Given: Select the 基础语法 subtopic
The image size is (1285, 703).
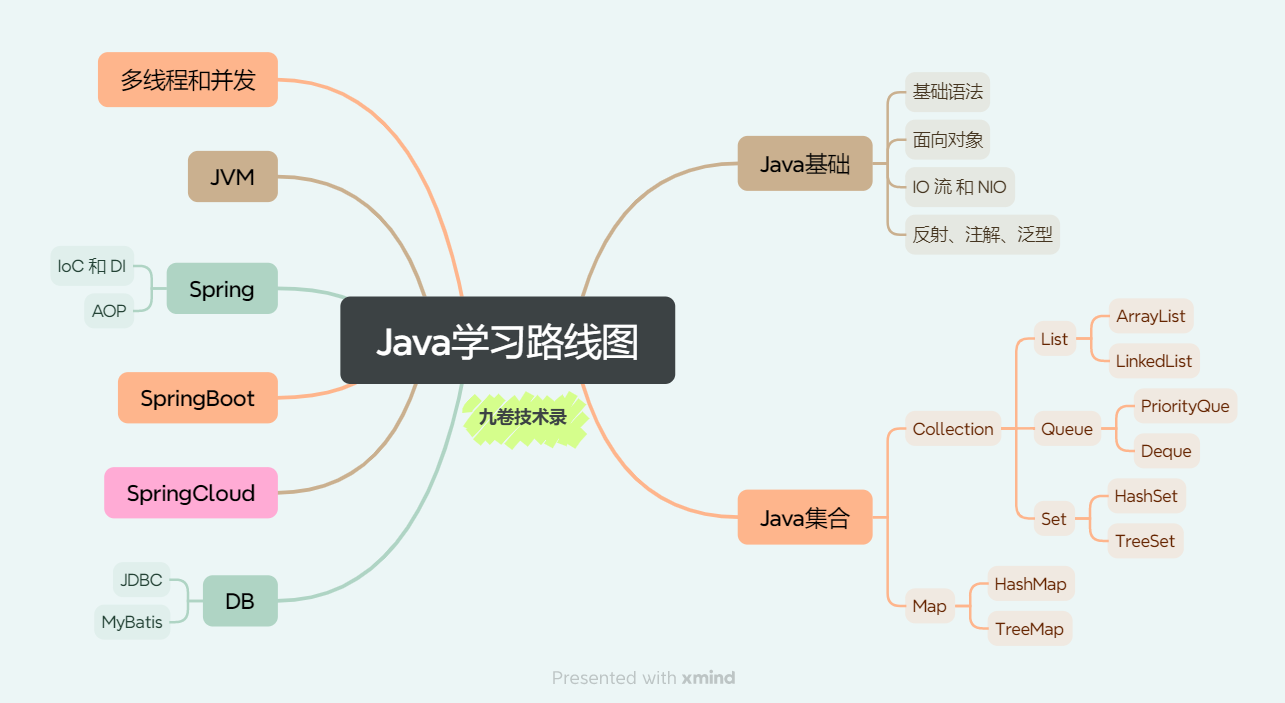Looking at the screenshot, I should click(x=948, y=92).
